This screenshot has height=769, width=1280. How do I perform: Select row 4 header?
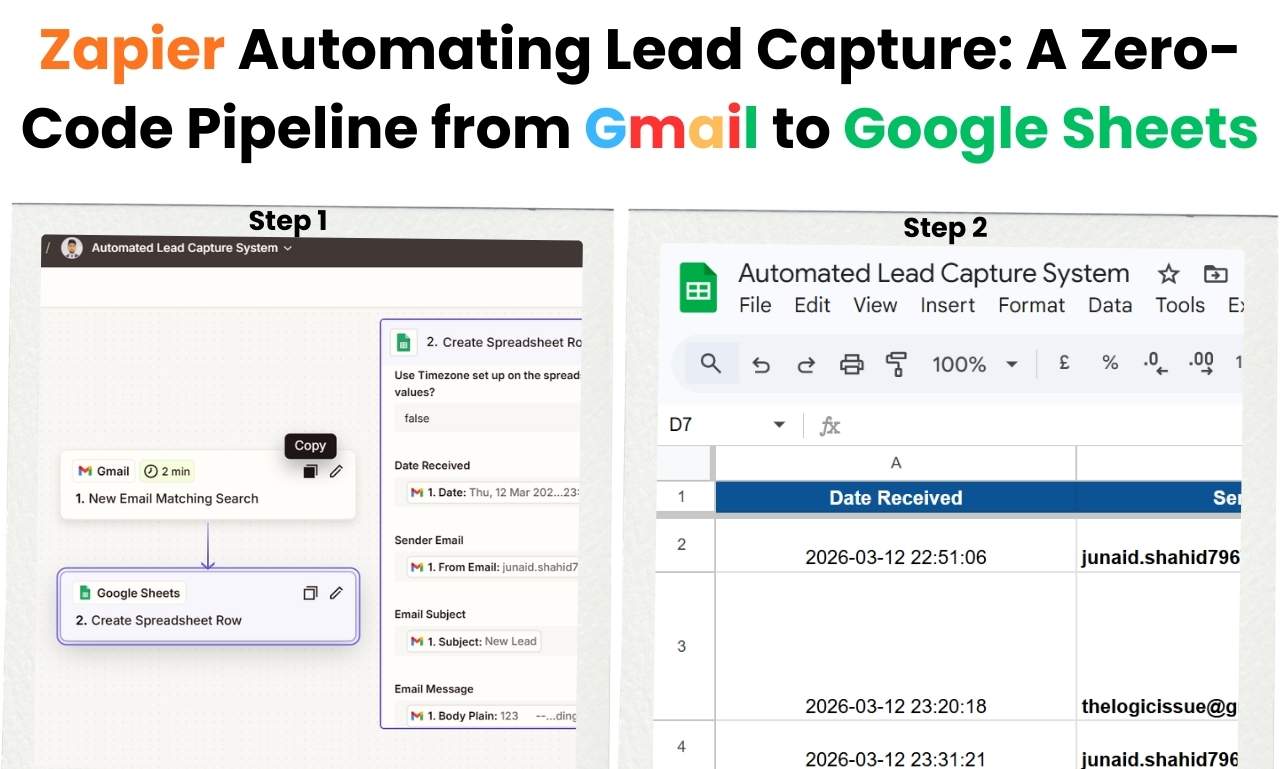(685, 745)
